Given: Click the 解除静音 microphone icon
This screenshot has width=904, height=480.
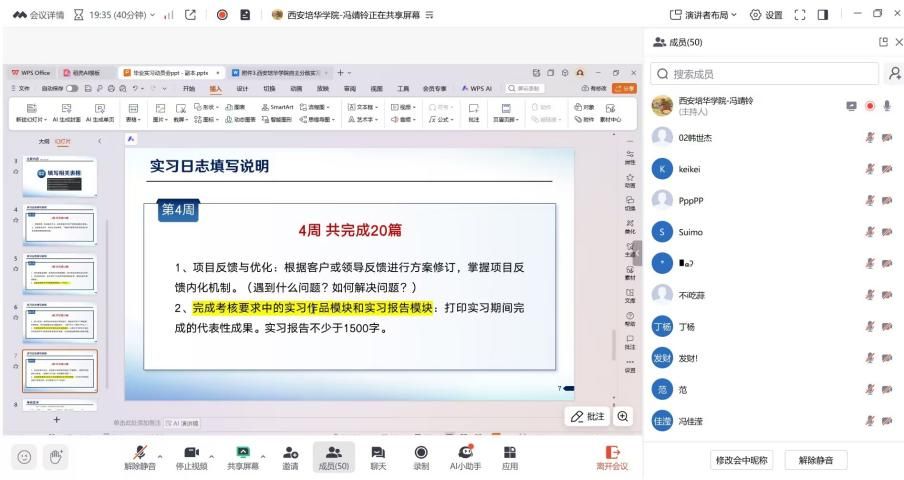Looking at the screenshot, I should (139, 451).
